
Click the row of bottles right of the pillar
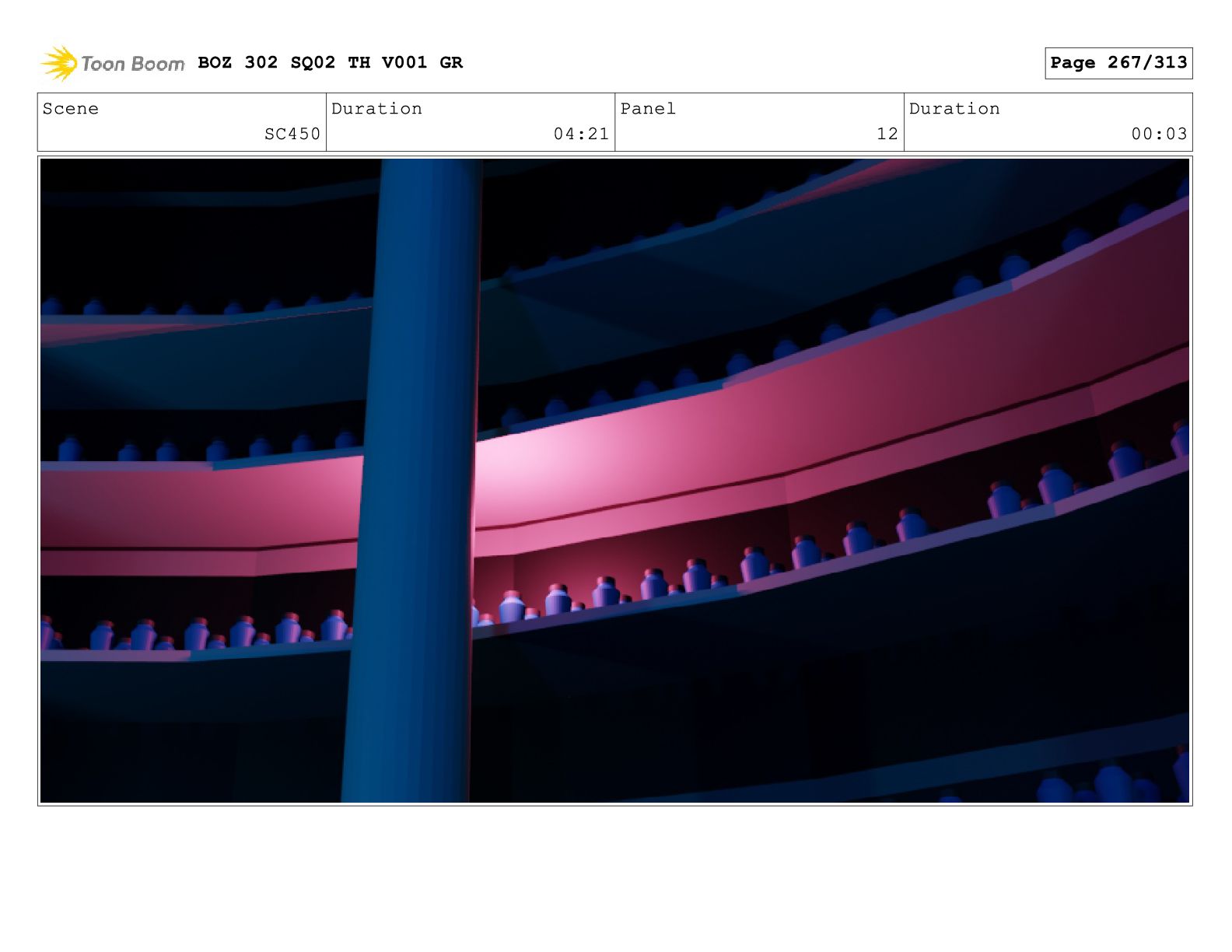coord(700,576)
